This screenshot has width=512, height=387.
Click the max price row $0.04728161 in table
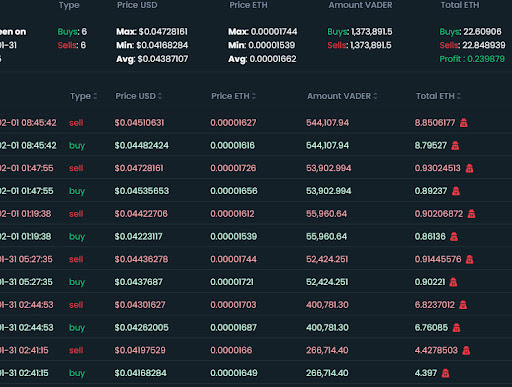click(x=139, y=168)
